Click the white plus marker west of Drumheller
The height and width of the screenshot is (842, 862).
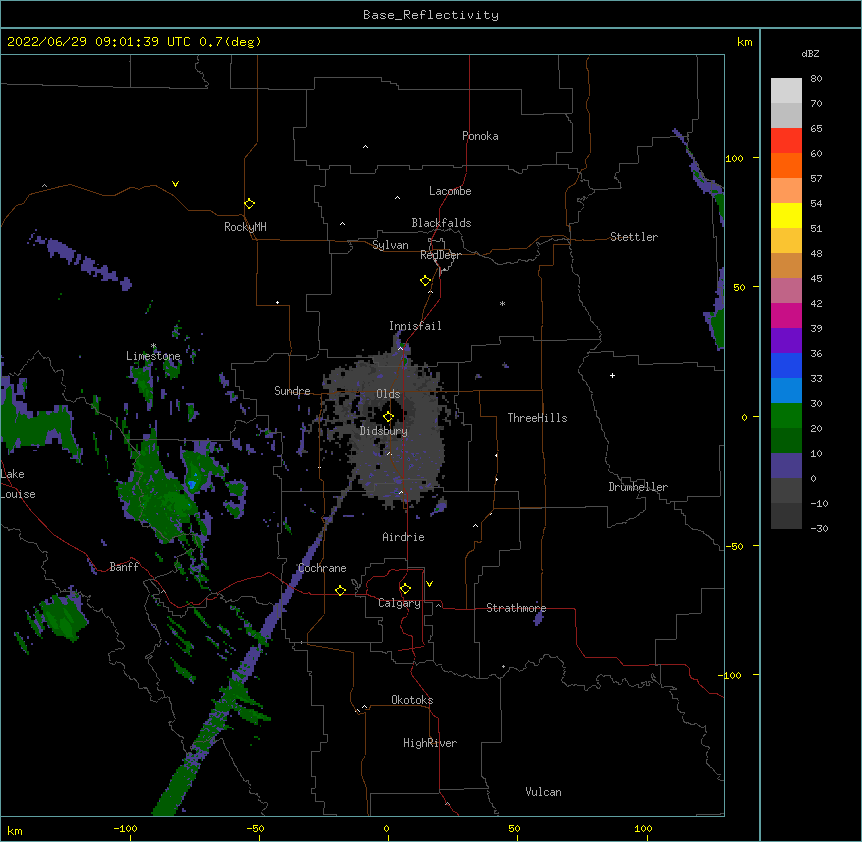tap(612, 375)
